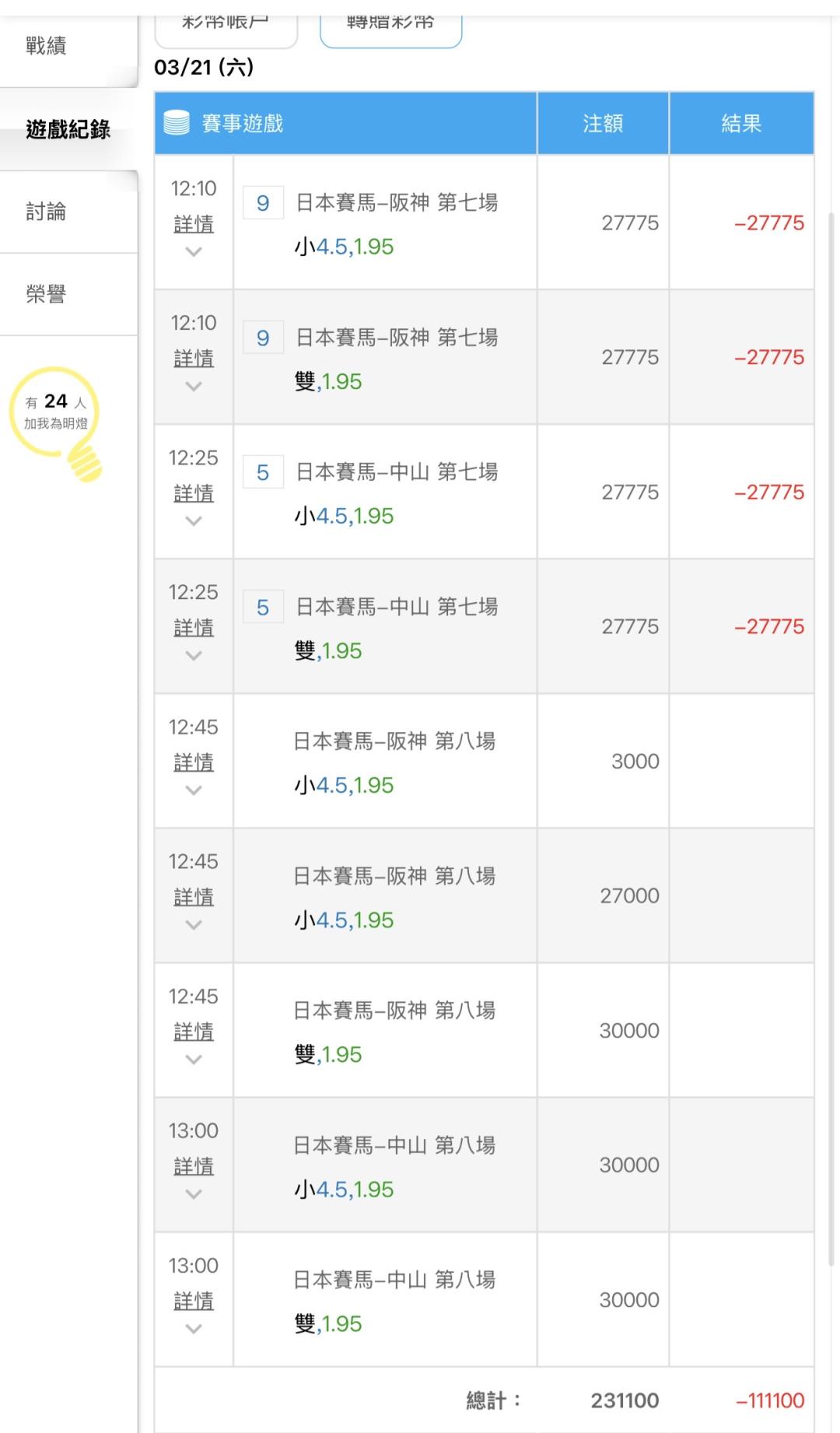Expand the first 12:10 bet row chevron
The width and height of the screenshot is (840, 1433).
click(194, 251)
